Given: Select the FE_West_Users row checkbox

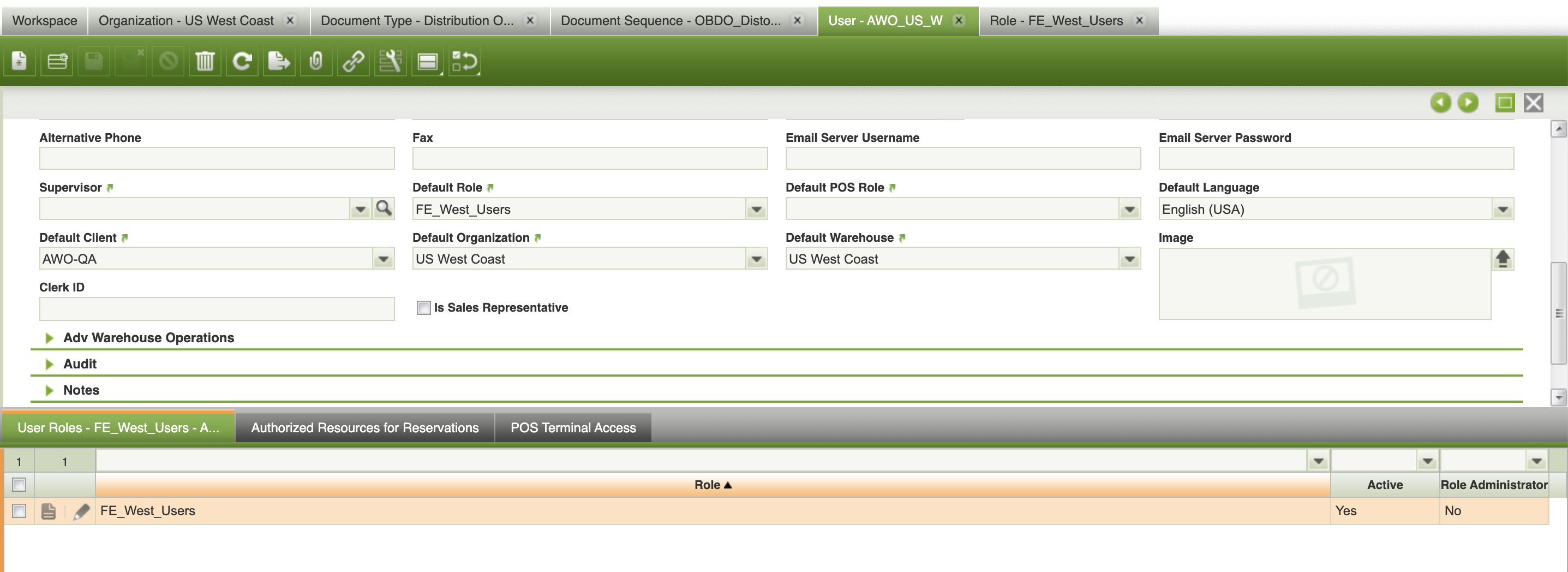Looking at the screenshot, I should click(x=19, y=511).
